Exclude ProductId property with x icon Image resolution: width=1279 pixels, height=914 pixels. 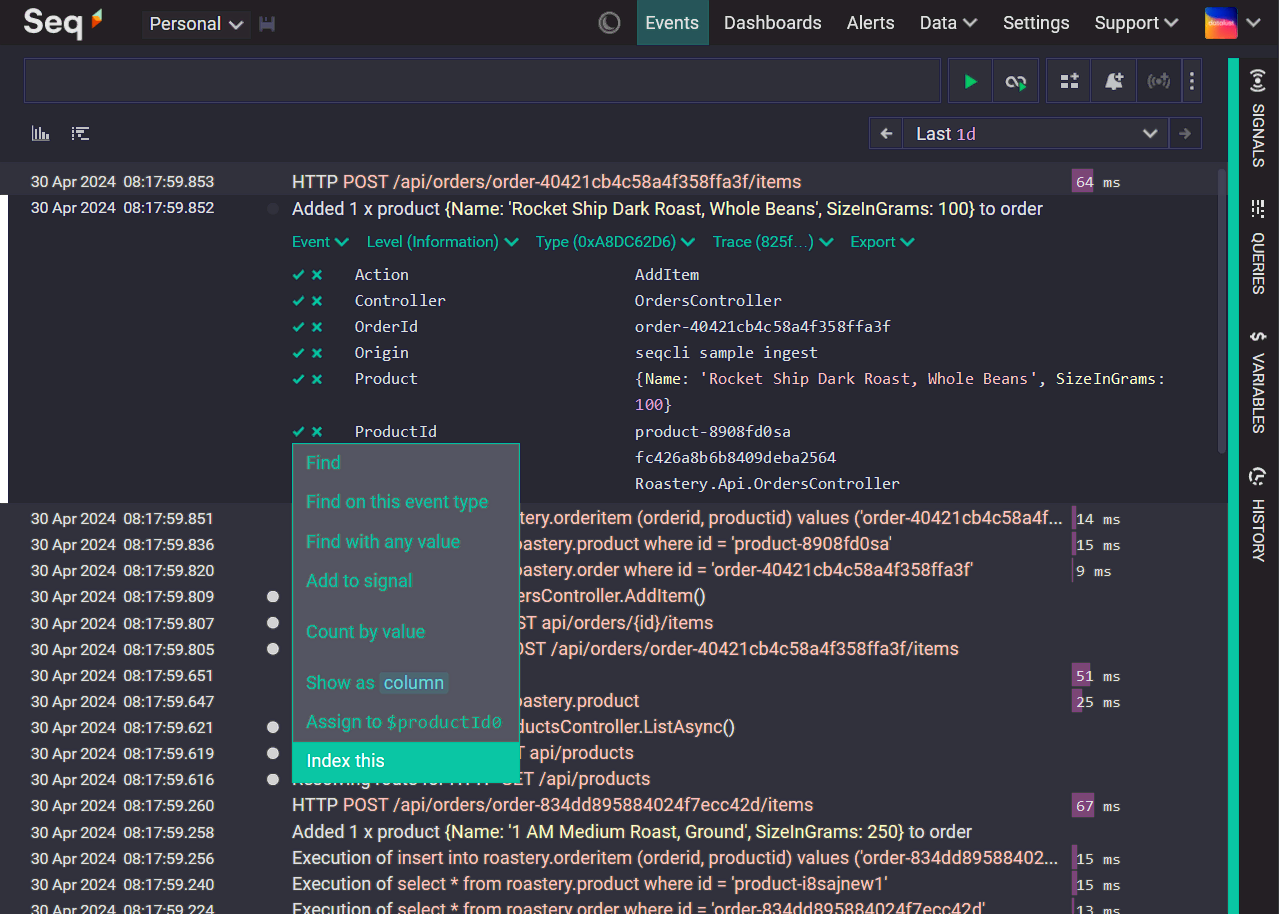pos(317,431)
